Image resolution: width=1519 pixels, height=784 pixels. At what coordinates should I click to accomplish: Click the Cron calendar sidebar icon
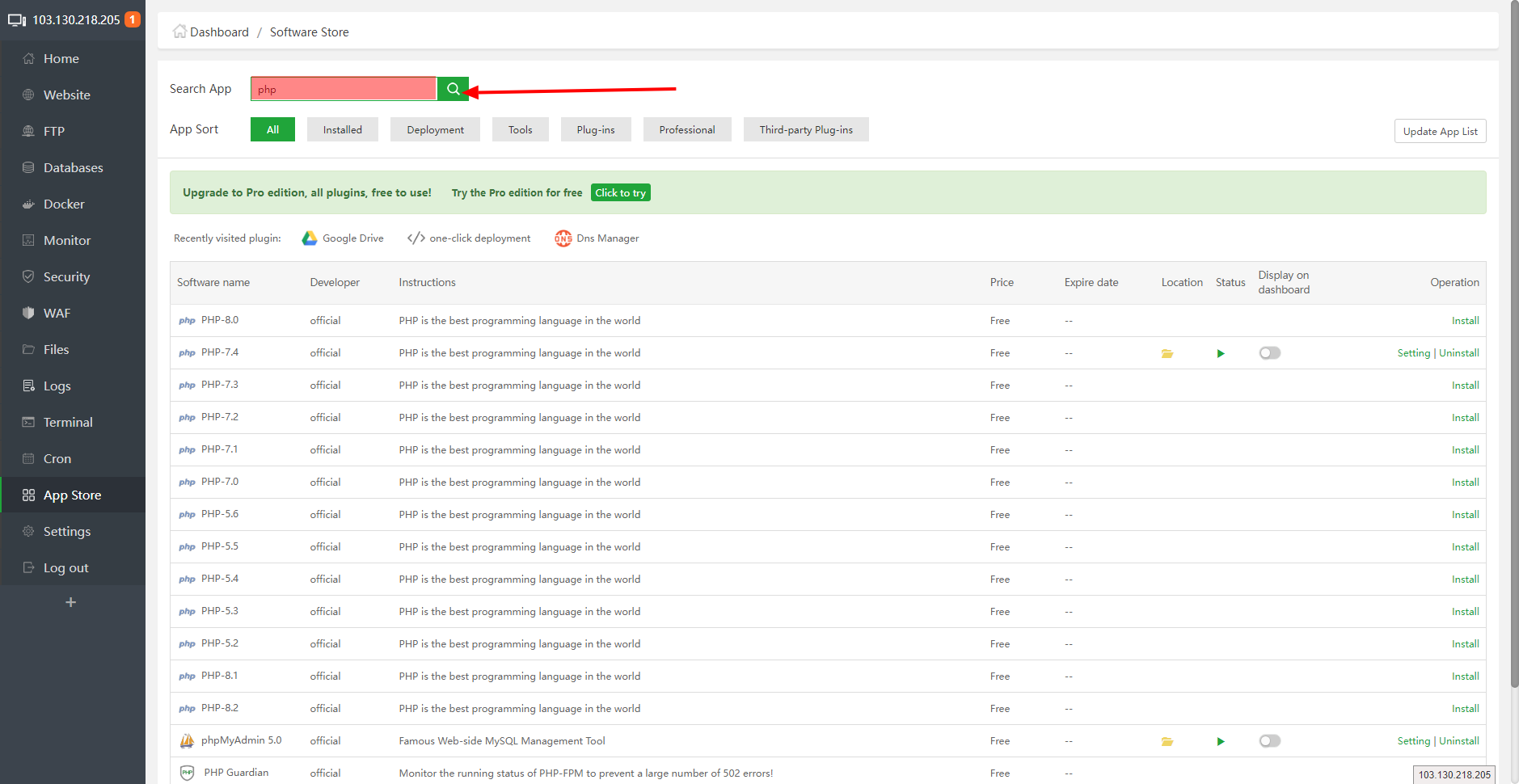pyautogui.click(x=28, y=458)
